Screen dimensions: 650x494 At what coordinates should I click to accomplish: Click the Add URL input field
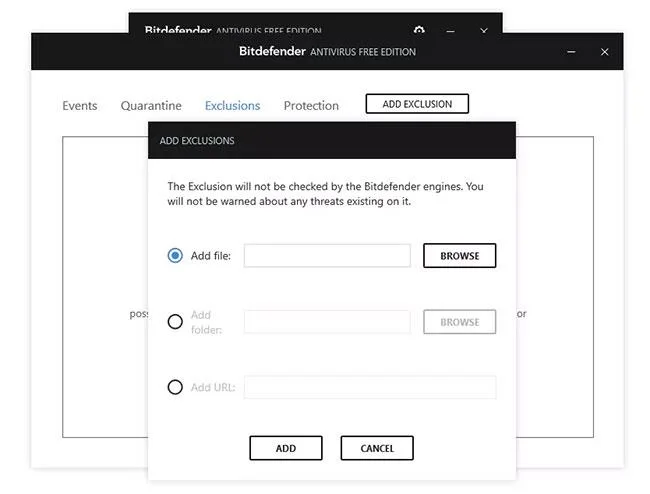pos(370,387)
